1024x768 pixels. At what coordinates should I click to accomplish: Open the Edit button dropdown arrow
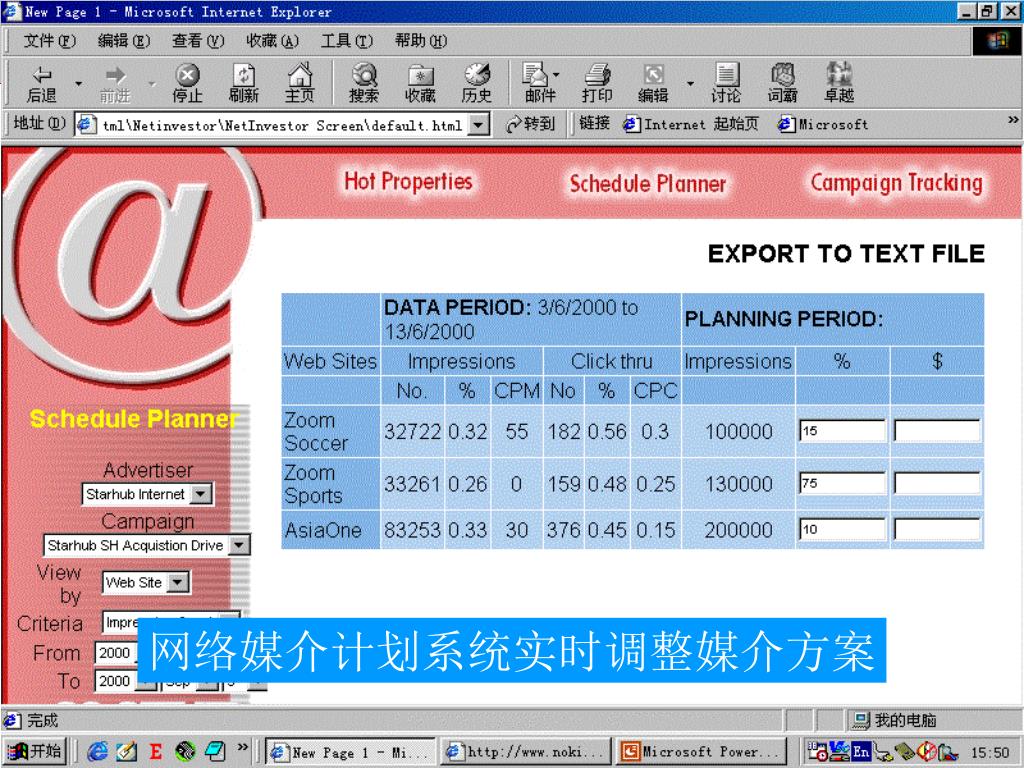(690, 84)
